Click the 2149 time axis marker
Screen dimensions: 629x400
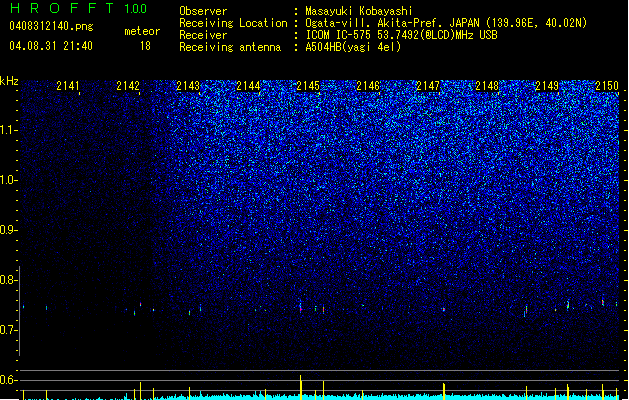pyautogui.click(x=547, y=86)
